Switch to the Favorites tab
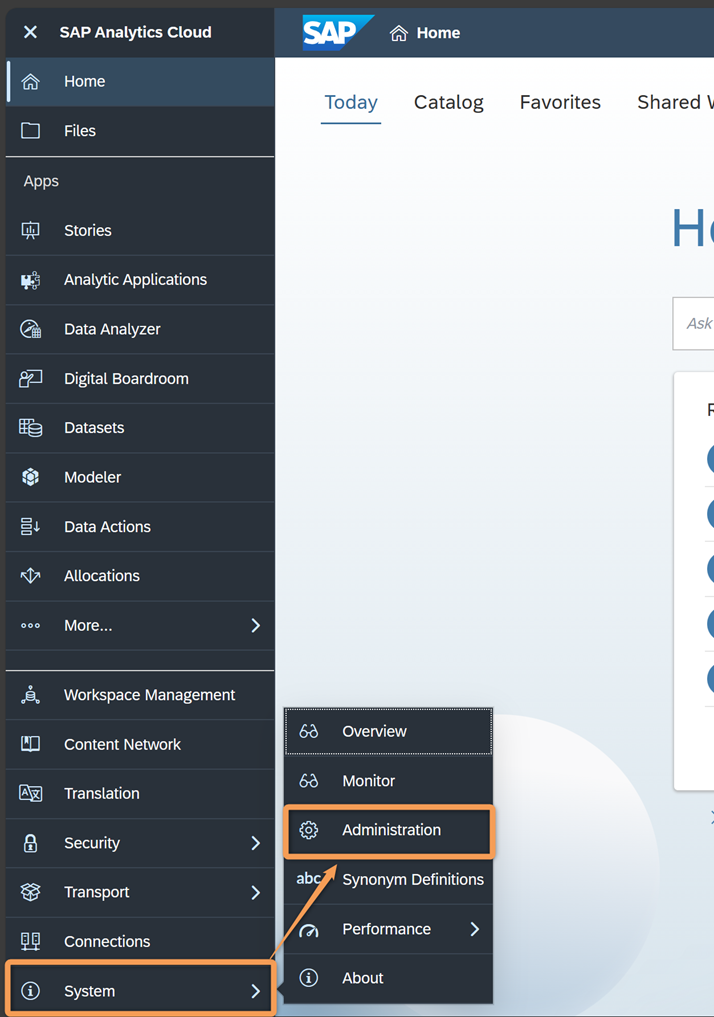714x1017 pixels. coord(560,102)
